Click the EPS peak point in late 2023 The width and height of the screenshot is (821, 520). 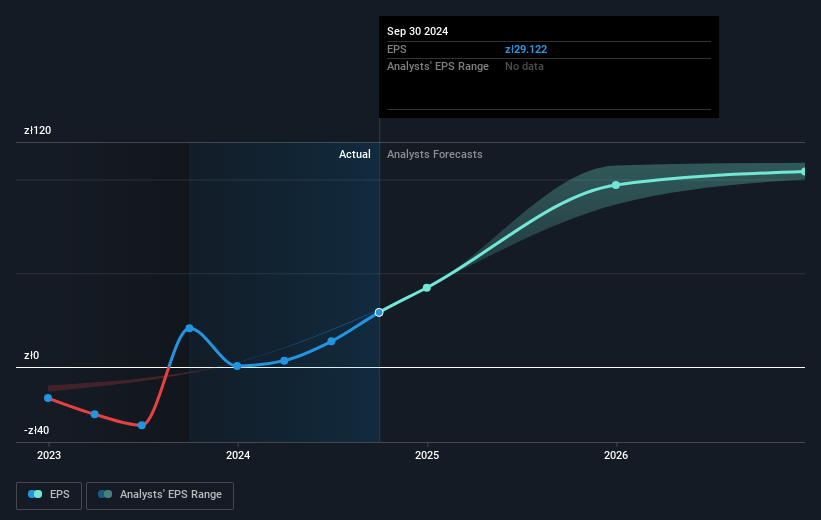click(190, 328)
